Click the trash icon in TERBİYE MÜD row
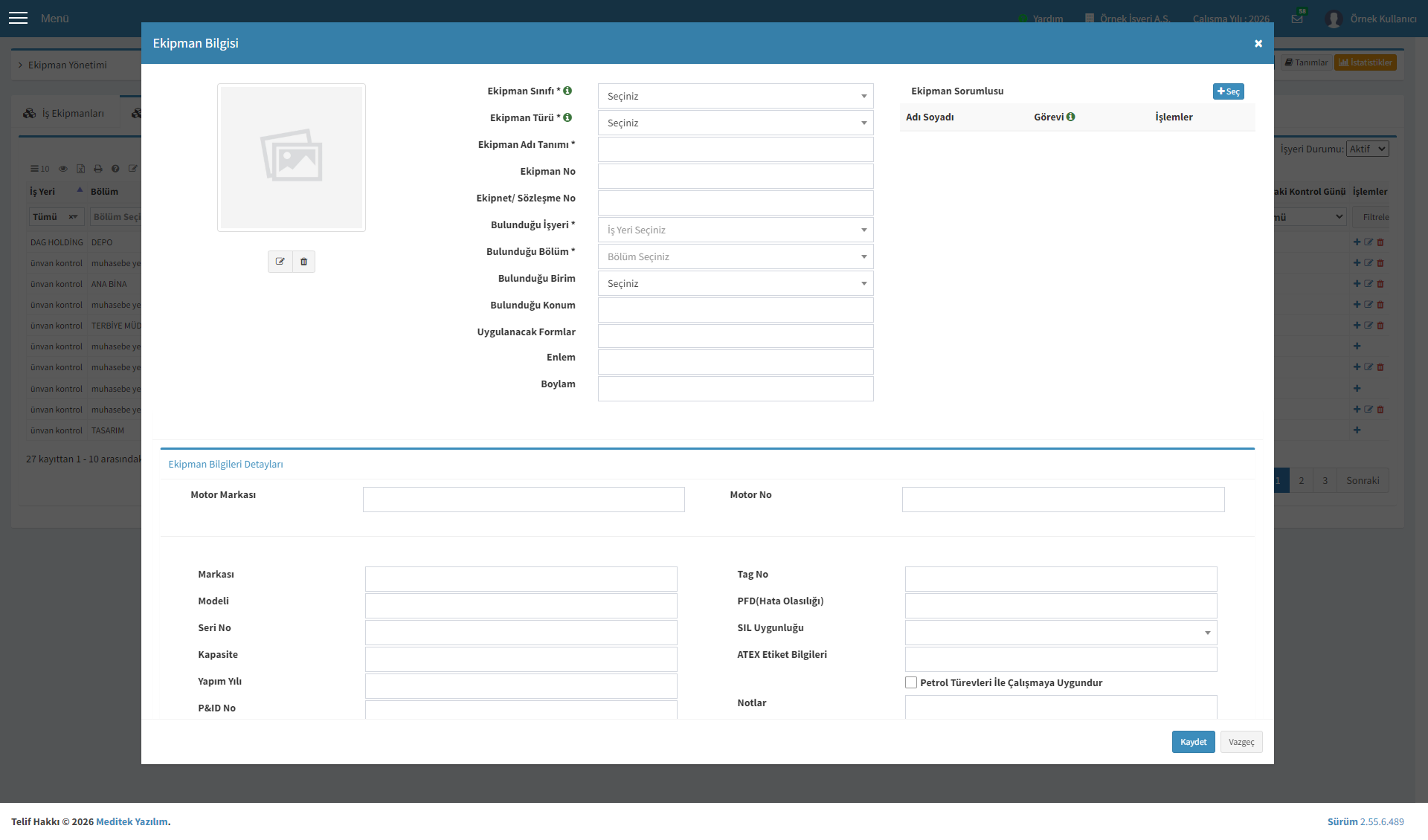The width and height of the screenshot is (1428, 840). pos(1380,326)
